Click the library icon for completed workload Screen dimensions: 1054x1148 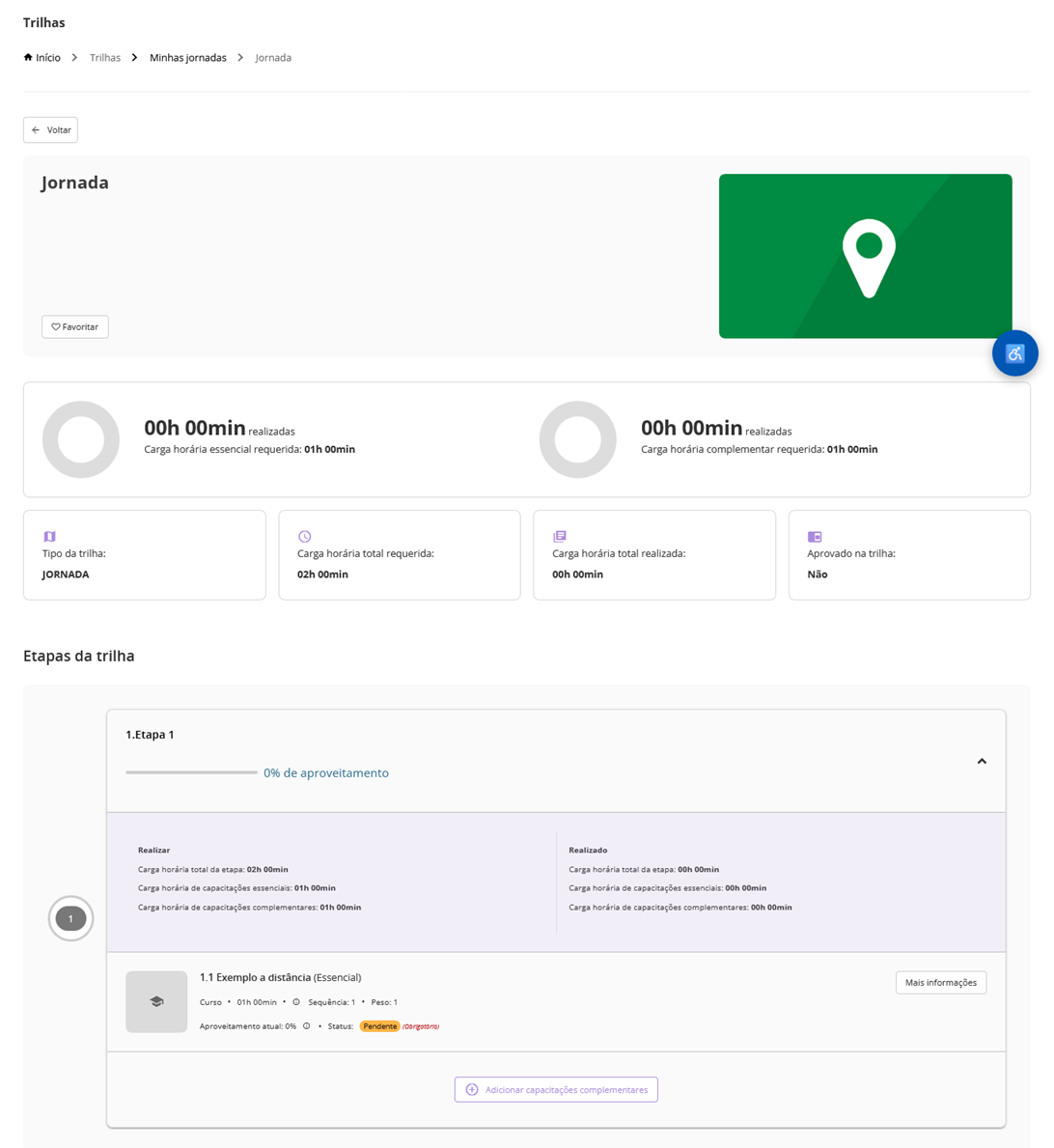point(559,536)
